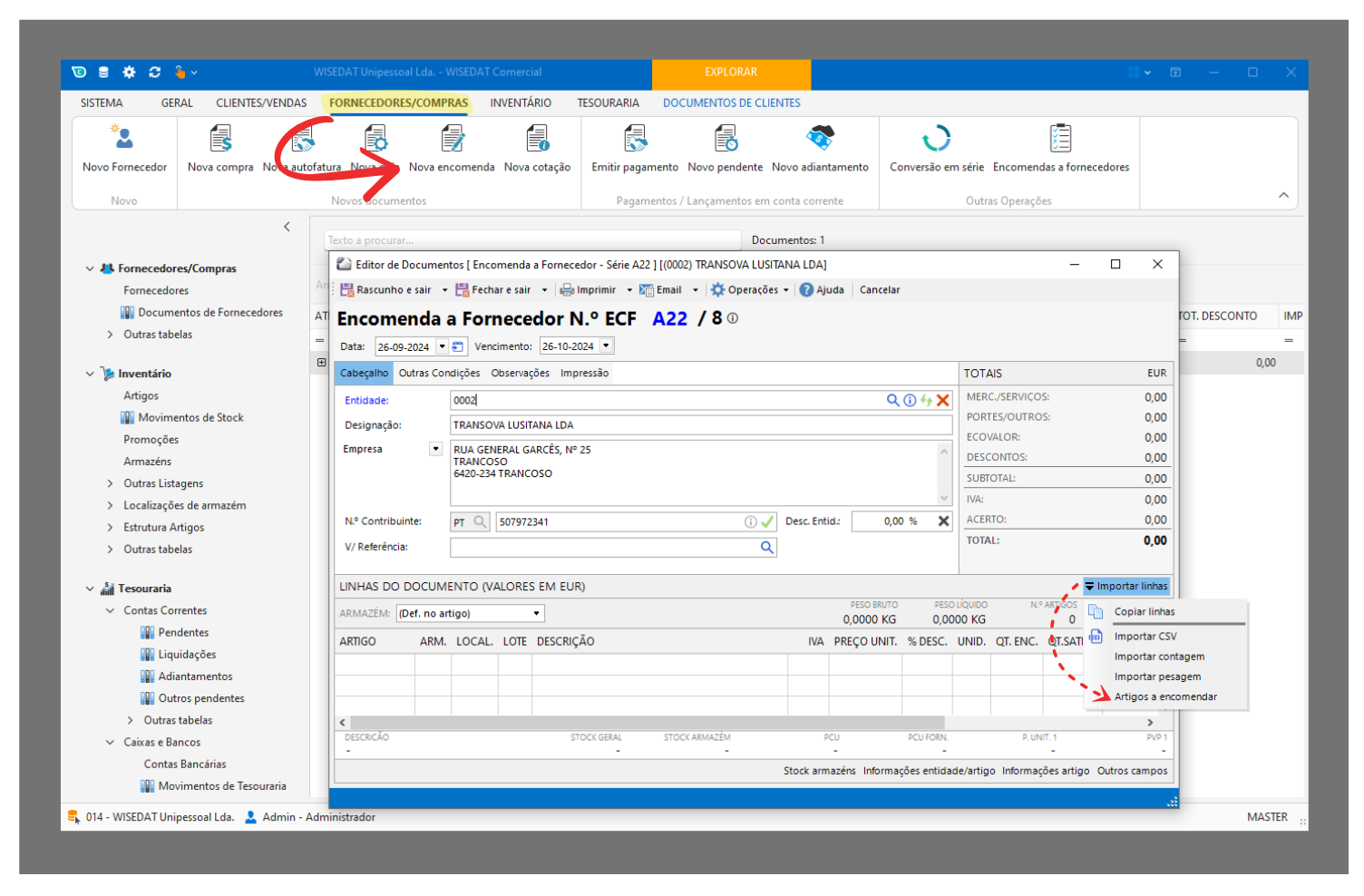
Task: Collapse the Inventário tree node
Action: pyautogui.click(x=90, y=374)
